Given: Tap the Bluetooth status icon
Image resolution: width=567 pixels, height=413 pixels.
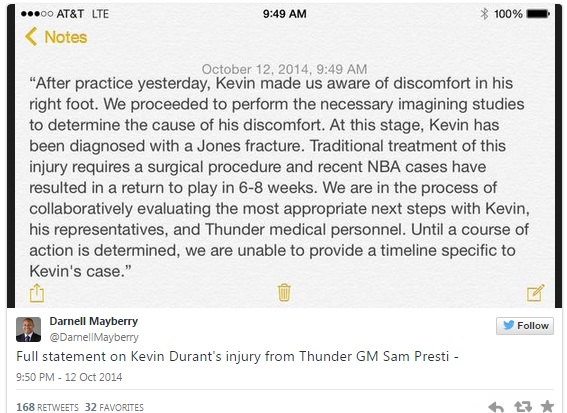Looking at the screenshot, I should coord(484,14).
